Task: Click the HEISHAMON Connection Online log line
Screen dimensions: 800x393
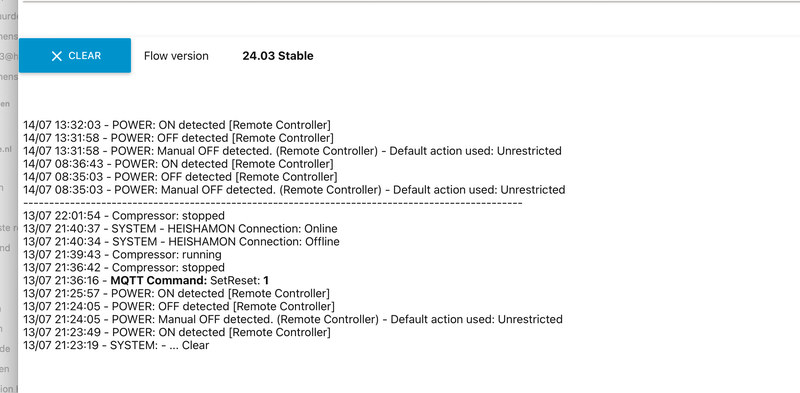Action: (180, 229)
